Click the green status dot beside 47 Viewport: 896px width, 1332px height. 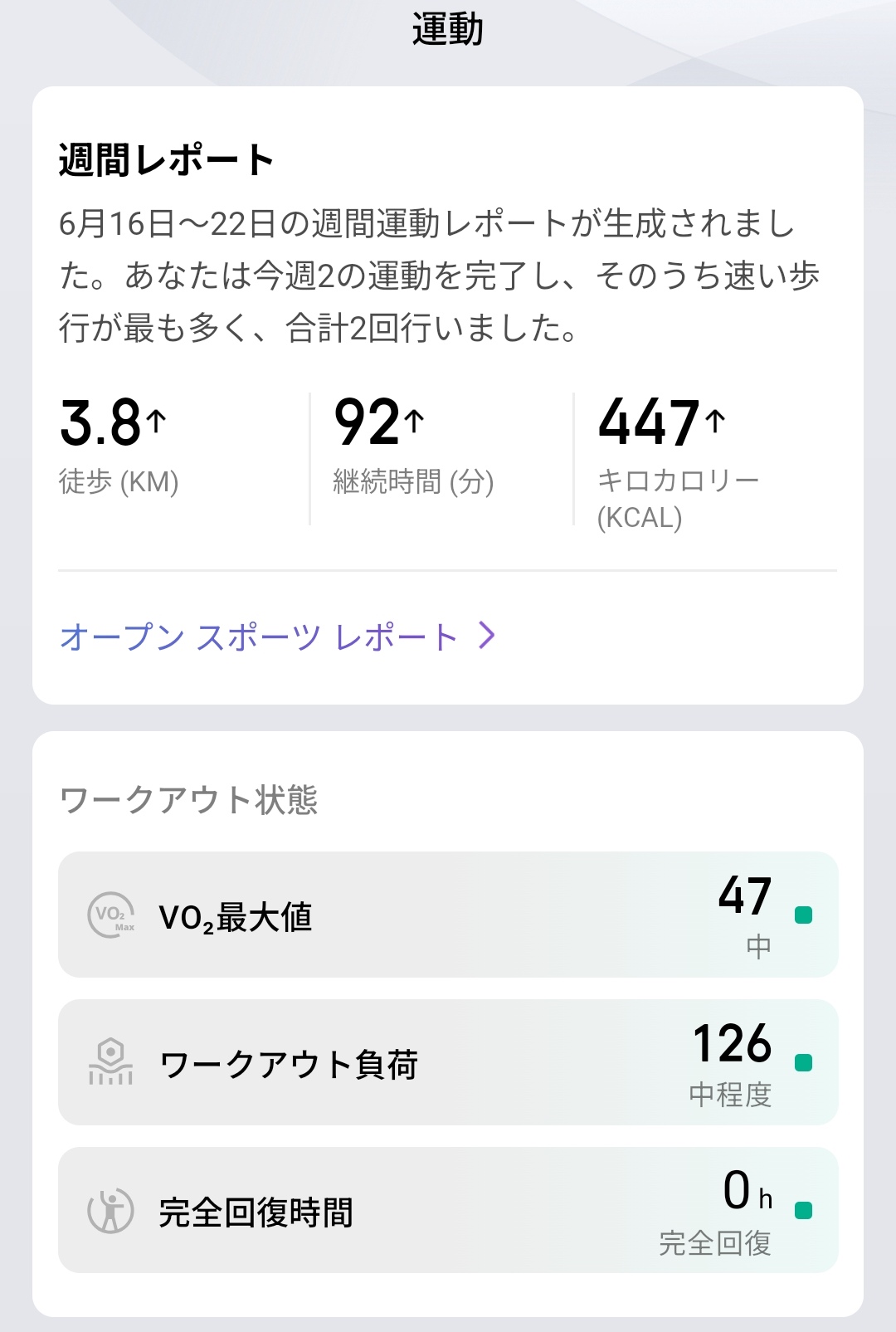coord(803,915)
